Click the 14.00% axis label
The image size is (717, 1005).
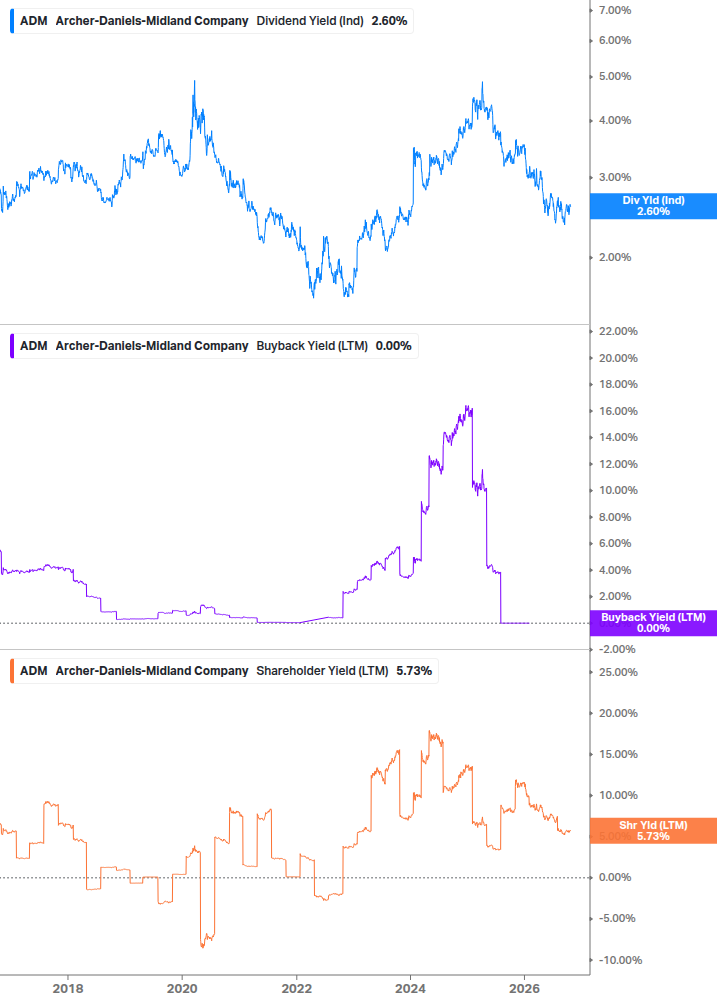(618, 438)
